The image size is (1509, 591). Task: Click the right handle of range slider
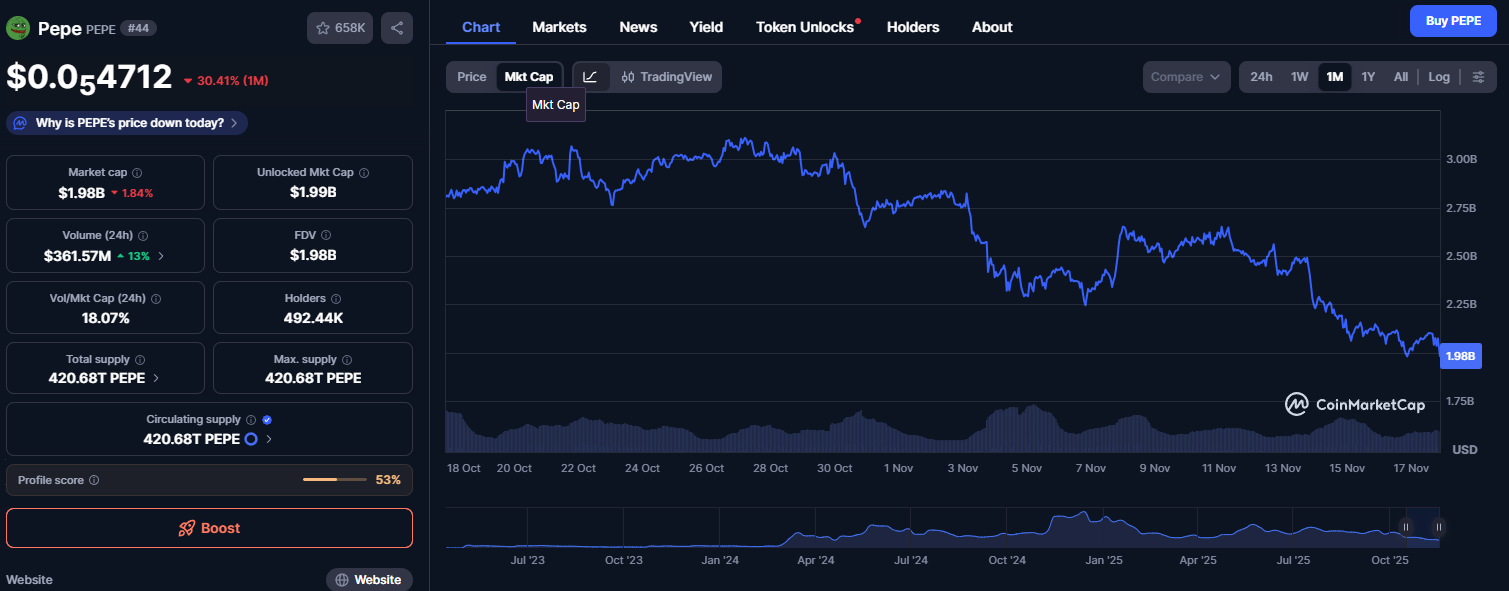point(1438,527)
